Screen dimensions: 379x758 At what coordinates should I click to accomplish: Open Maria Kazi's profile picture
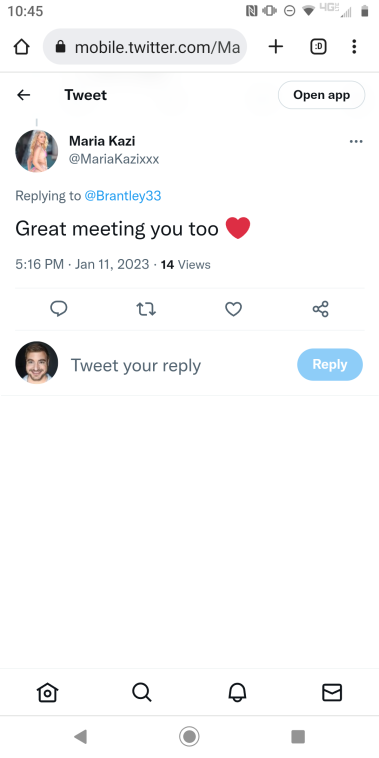(x=37, y=151)
